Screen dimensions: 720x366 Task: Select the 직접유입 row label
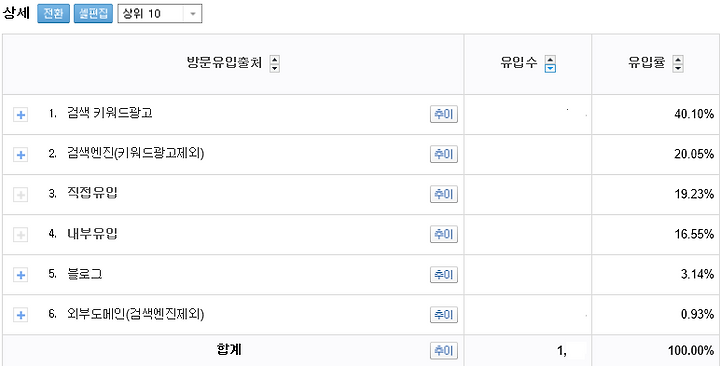pos(92,193)
